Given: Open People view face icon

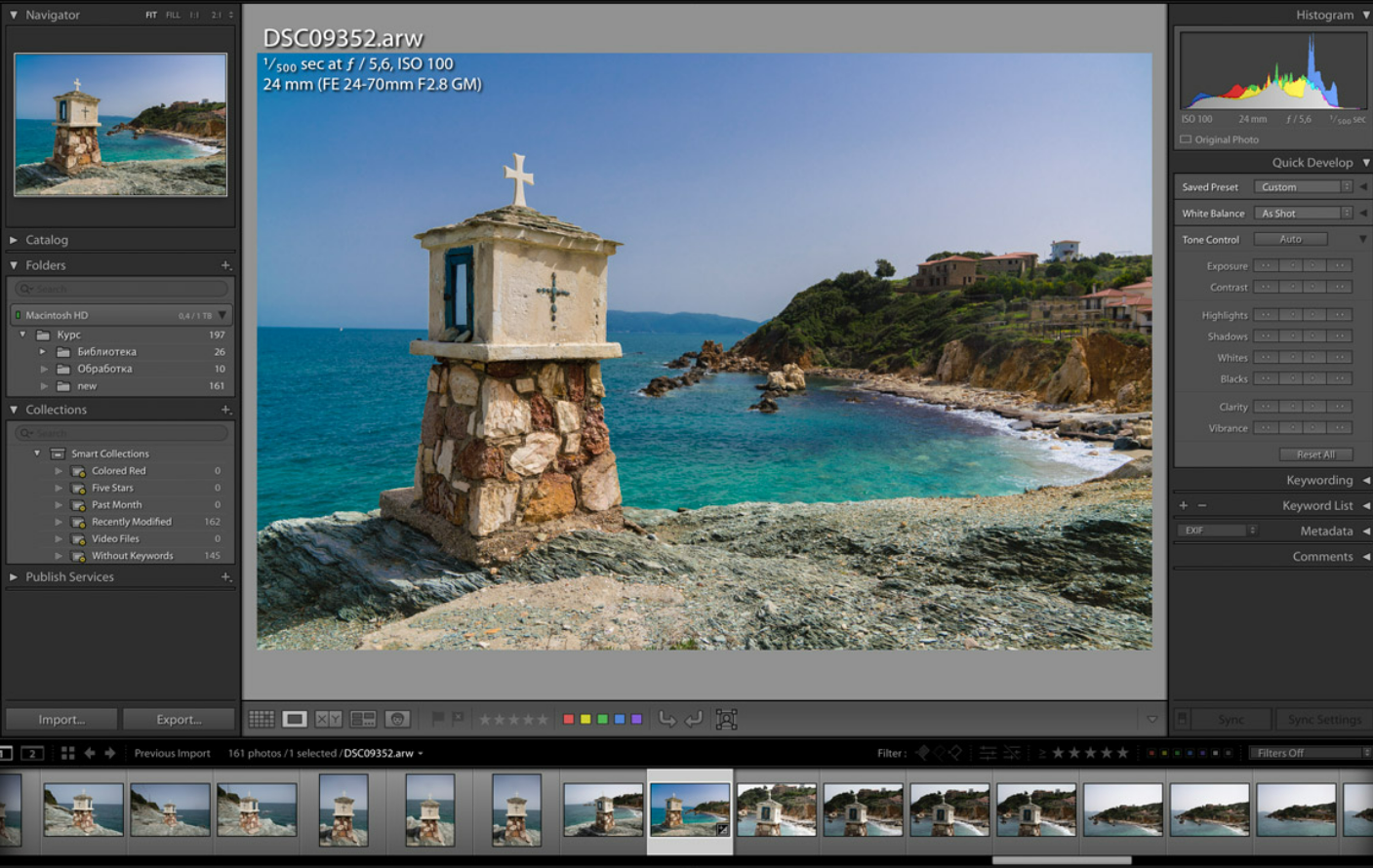Looking at the screenshot, I should [397, 719].
